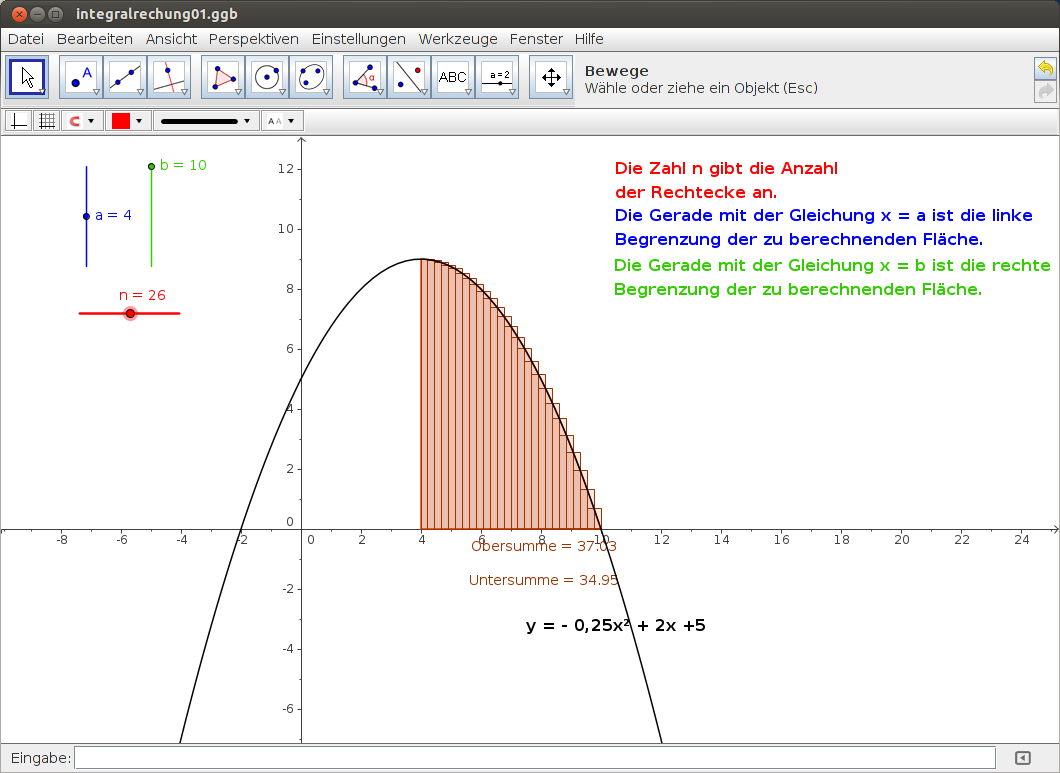Select the Point tool
1060x773 pixels.
[x=79, y=77]
